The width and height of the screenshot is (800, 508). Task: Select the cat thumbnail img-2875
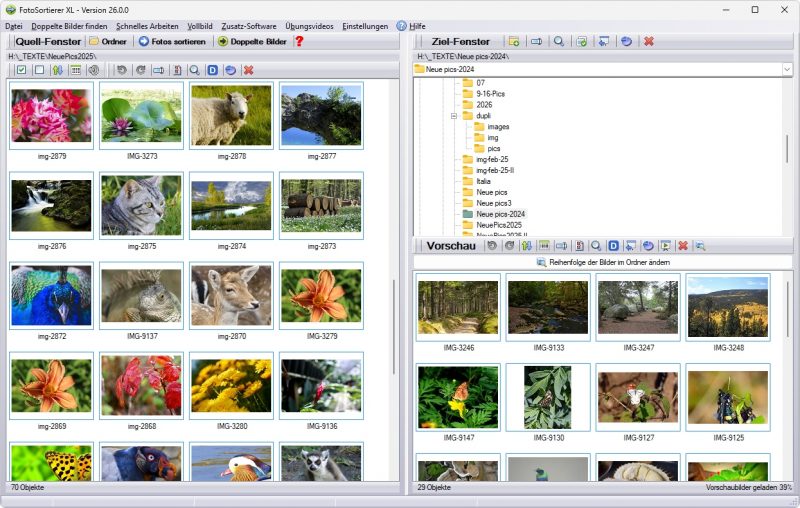tap(141, 205)
